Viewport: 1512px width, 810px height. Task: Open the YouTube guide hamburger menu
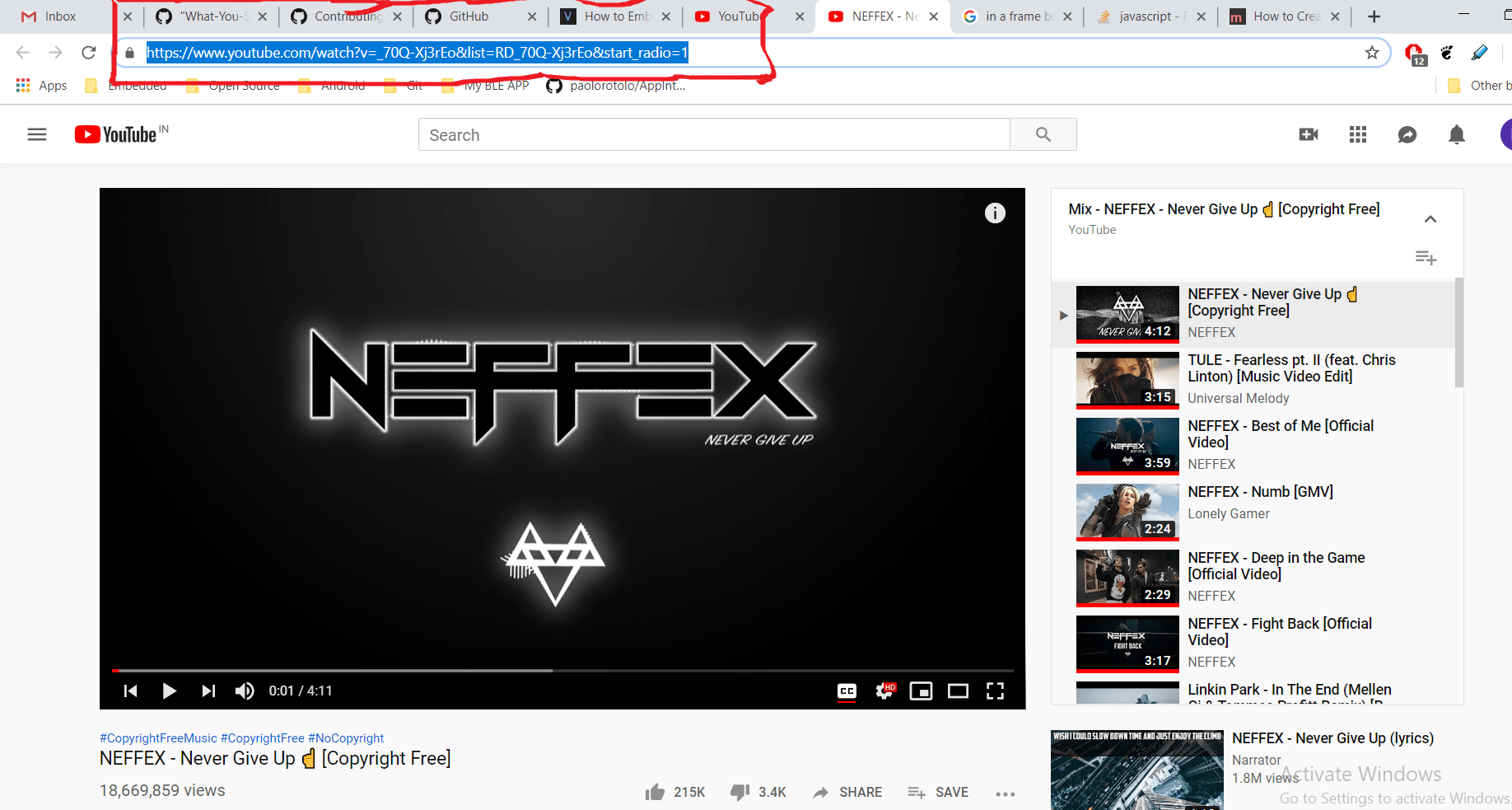pyautogui.click(x=37, y=134)
